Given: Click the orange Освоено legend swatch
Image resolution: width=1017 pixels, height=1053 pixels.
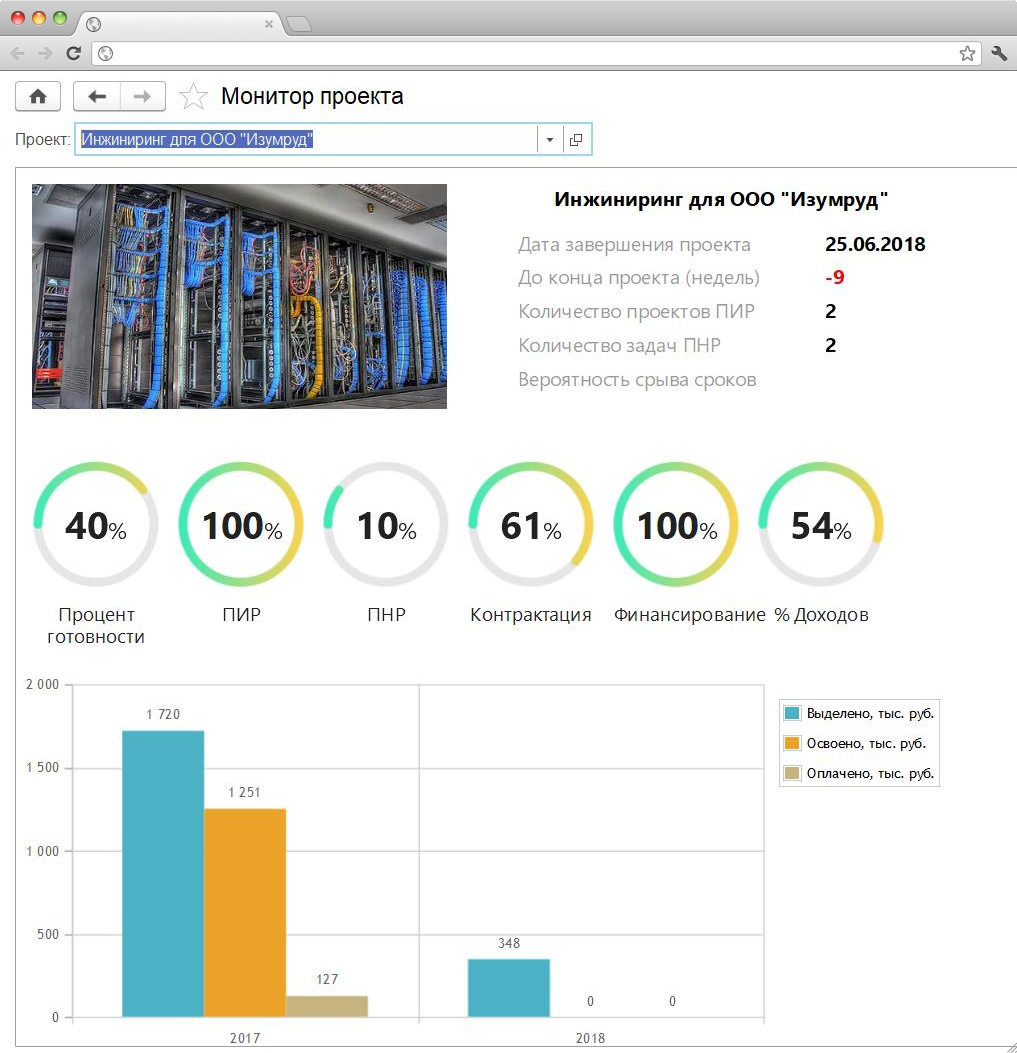Looking at the screenshot, I should pos(792,743).
